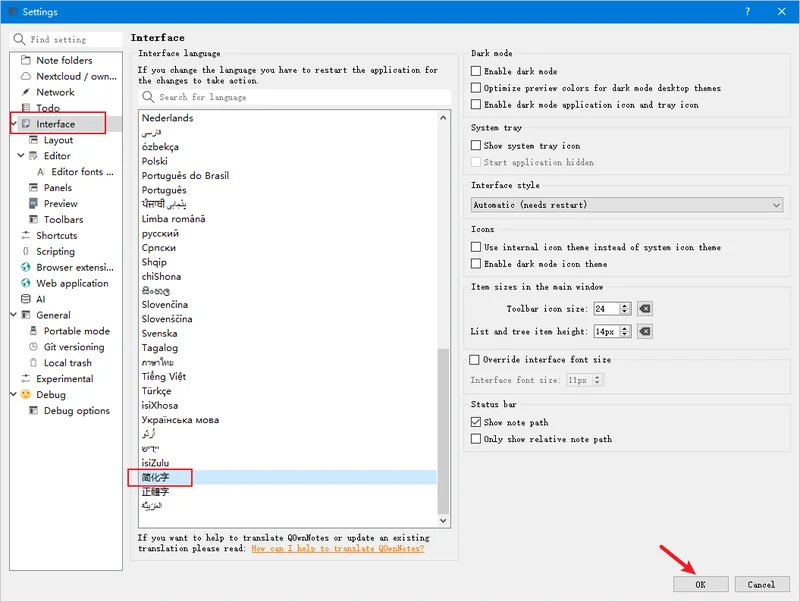Screen dimensions: 800x602
Task: Click the Scripting braces icon
Action: coord(26,251)
